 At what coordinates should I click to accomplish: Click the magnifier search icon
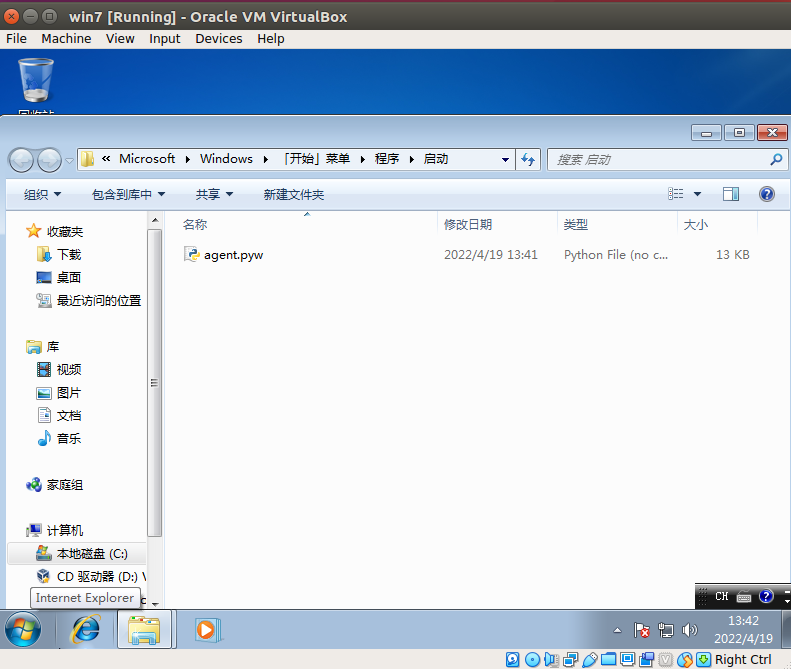click(x=776, y=159)
